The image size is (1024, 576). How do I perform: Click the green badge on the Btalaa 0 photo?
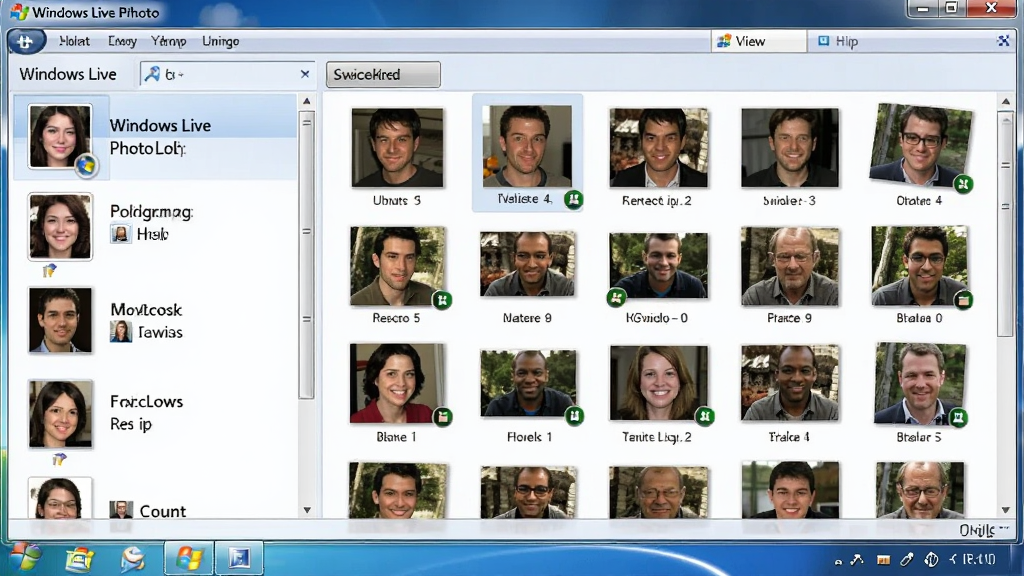963,300
